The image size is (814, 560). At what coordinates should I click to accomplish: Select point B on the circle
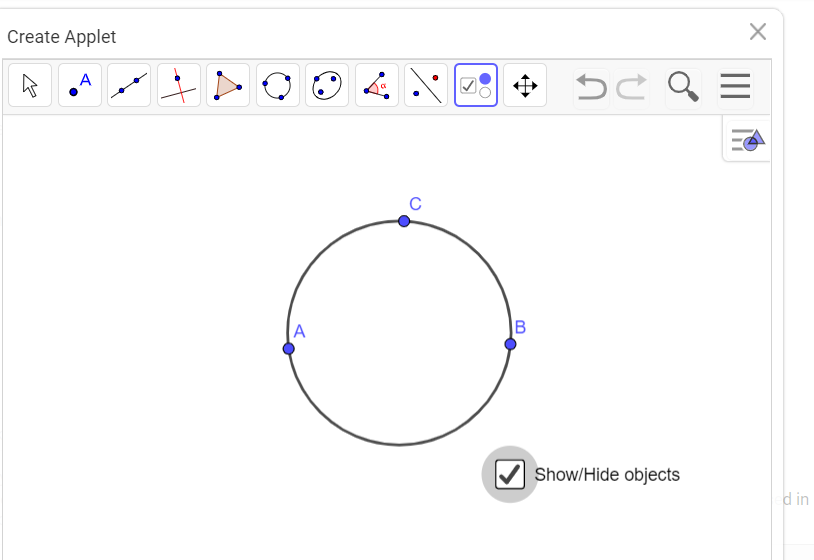pos(510,344)
